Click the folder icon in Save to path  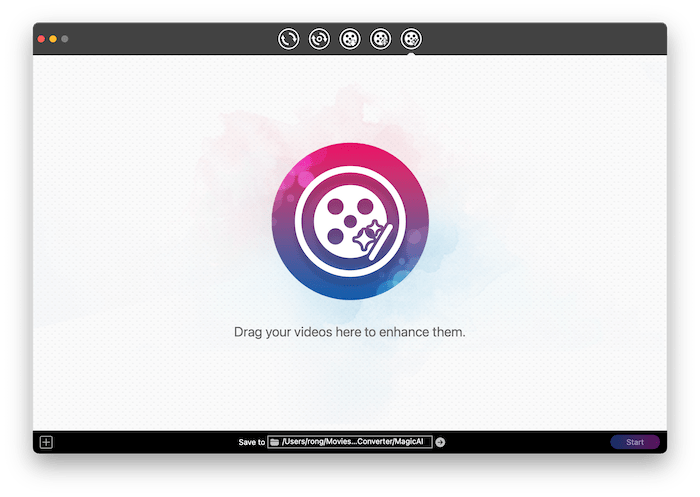point(275,442)
